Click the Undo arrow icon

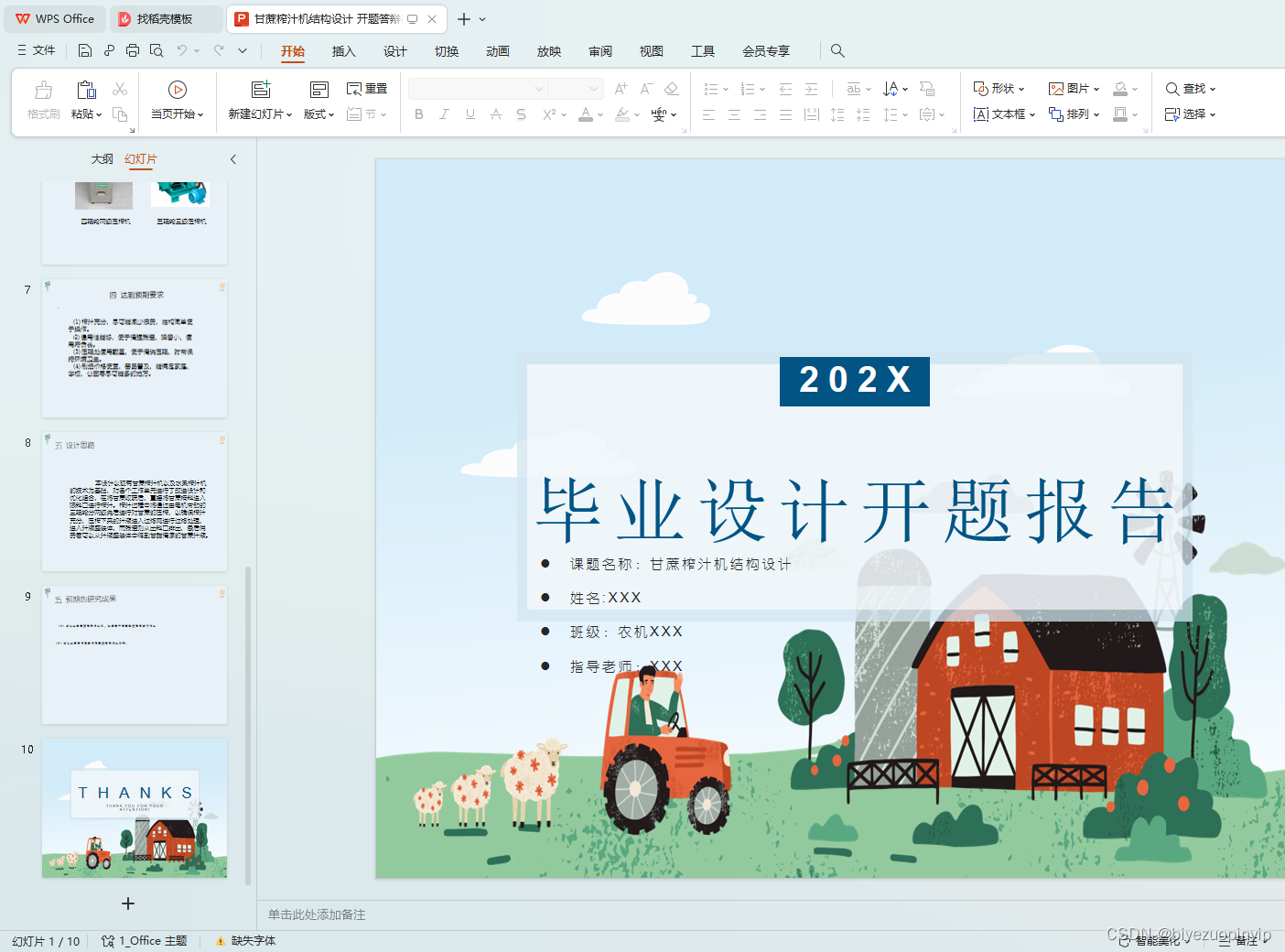click(x=181, y=50)
